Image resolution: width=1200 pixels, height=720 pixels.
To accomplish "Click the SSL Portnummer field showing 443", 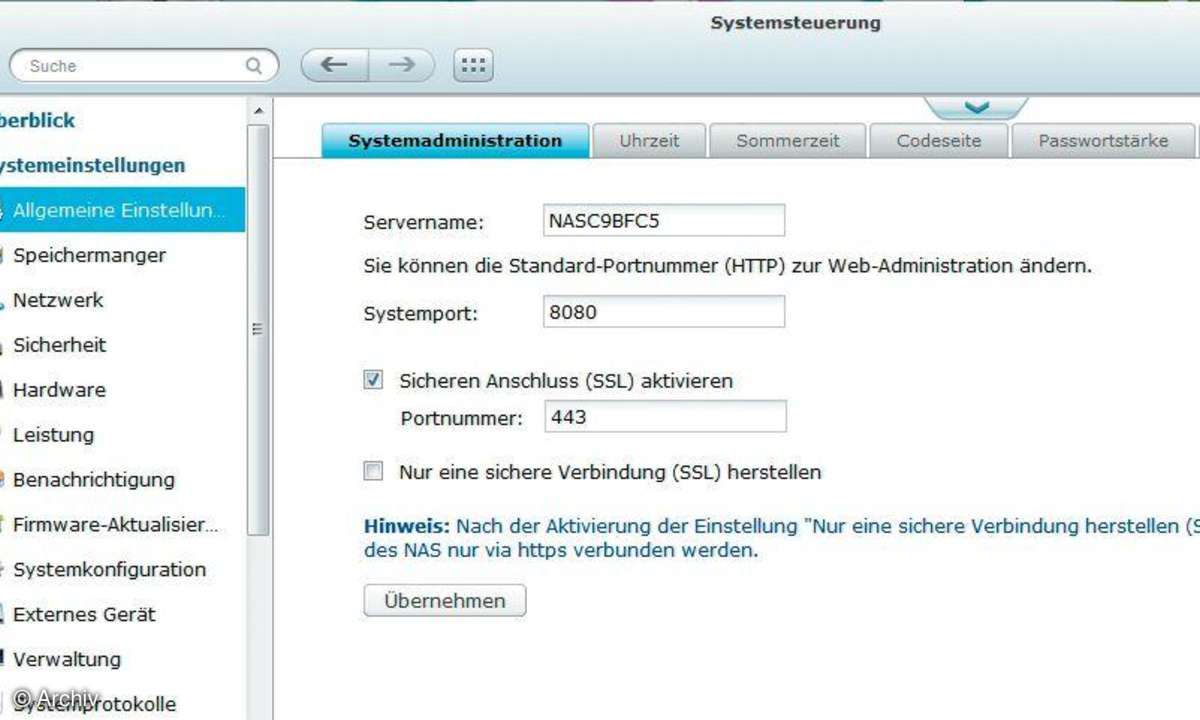I will coord(665,416).
